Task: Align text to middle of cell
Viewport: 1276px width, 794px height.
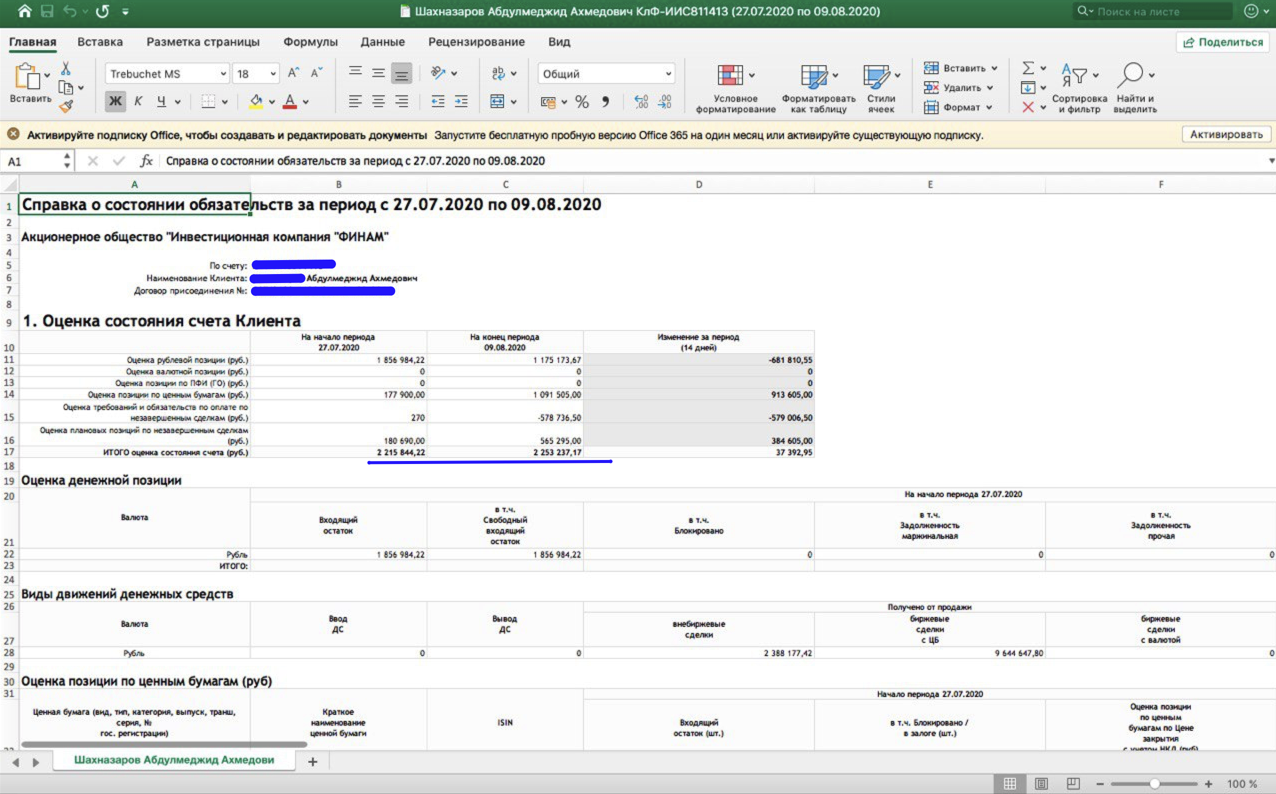Action: [378, 73]
